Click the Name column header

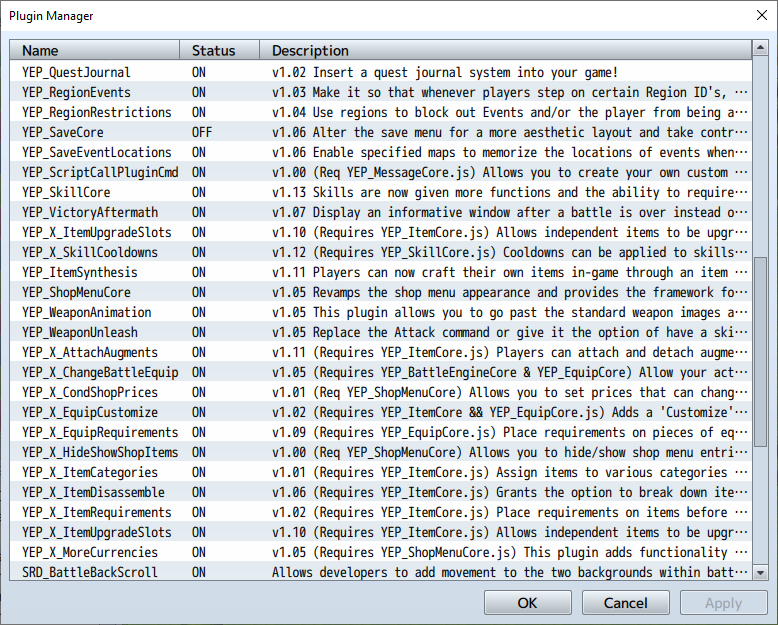tap(94, 51)
